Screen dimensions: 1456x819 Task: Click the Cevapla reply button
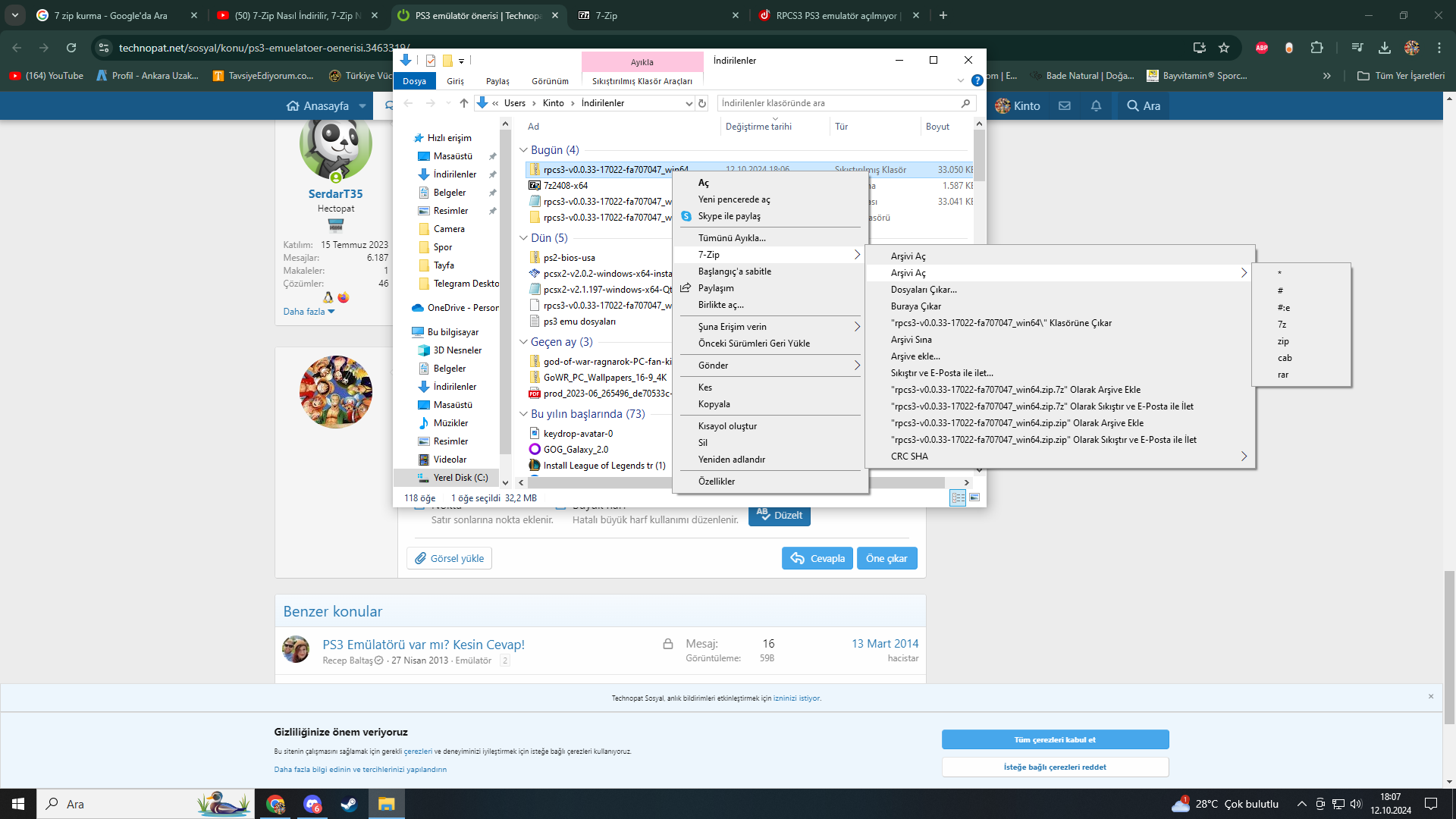tap(817, 558)
